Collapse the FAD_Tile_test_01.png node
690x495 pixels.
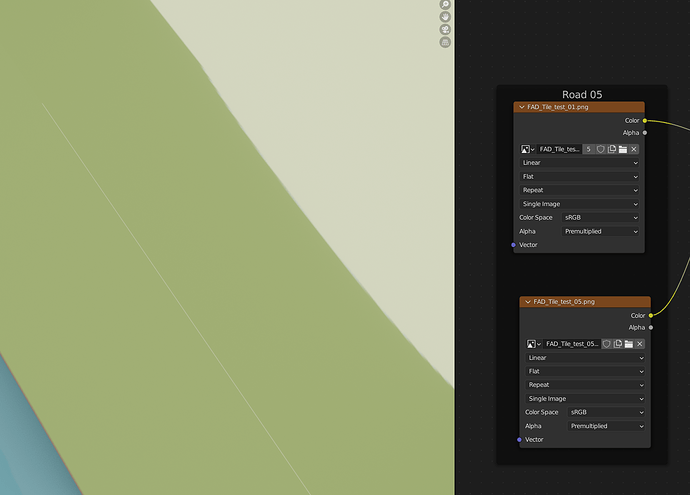click(522, 107)
